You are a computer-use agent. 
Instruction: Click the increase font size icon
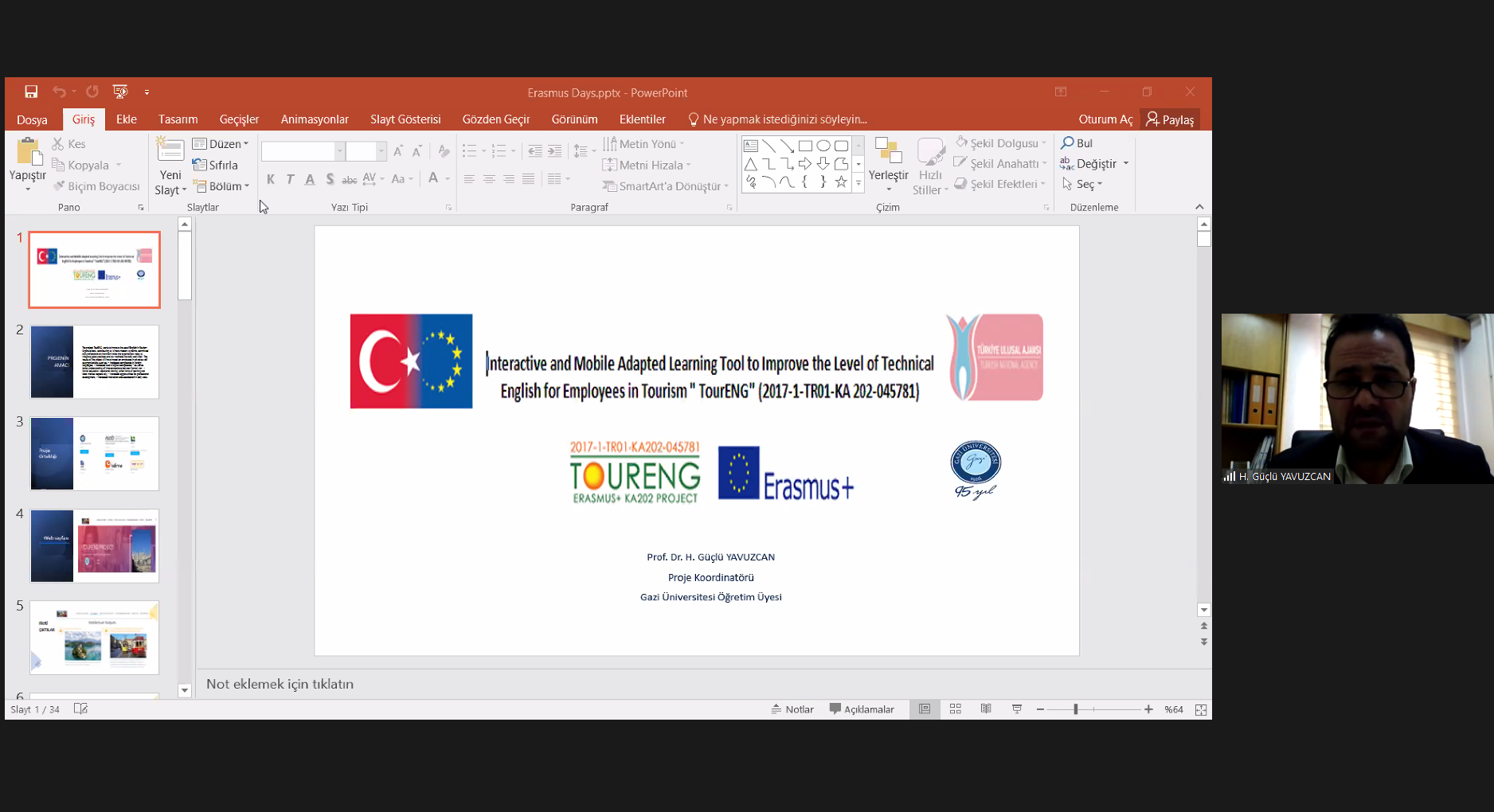398,151
